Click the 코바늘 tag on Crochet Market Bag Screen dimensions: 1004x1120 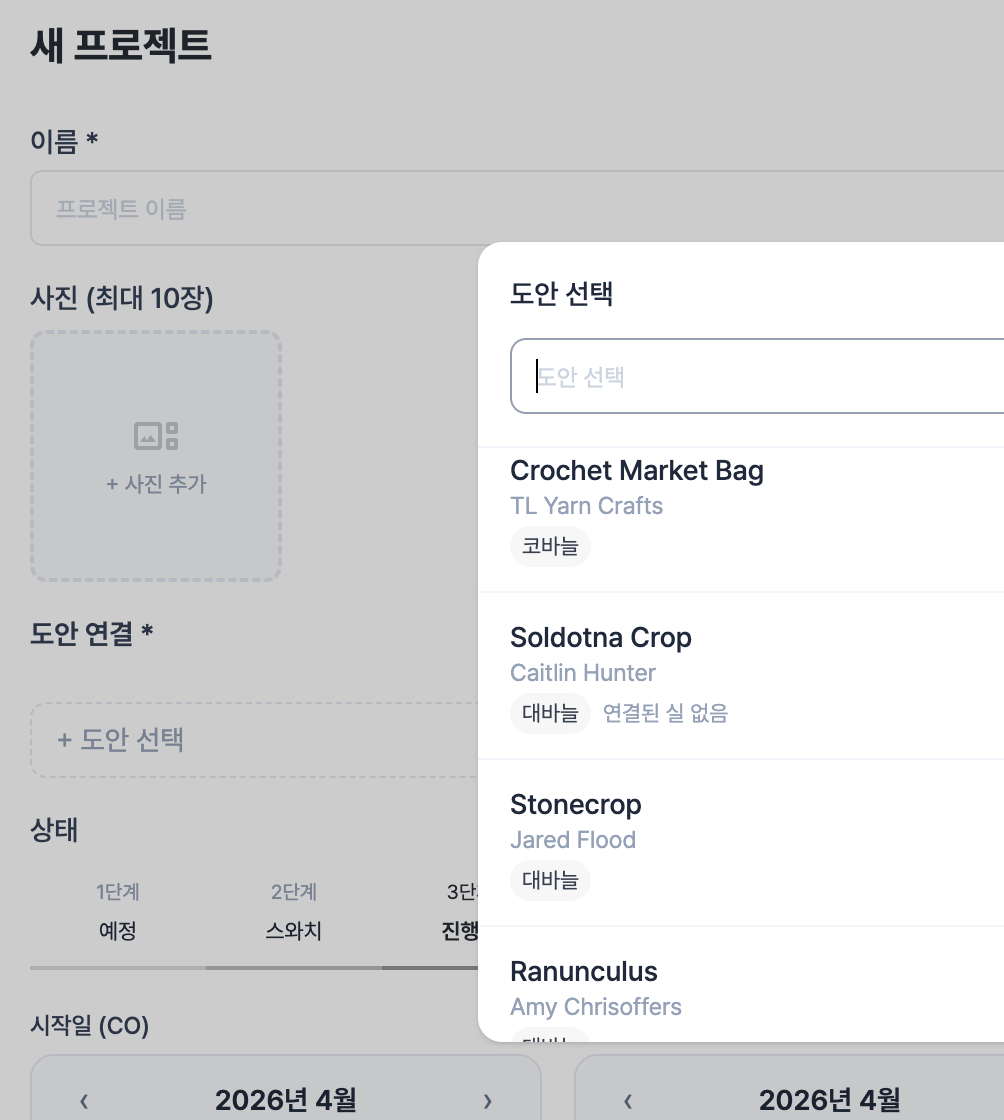click(x=550, y=548)
